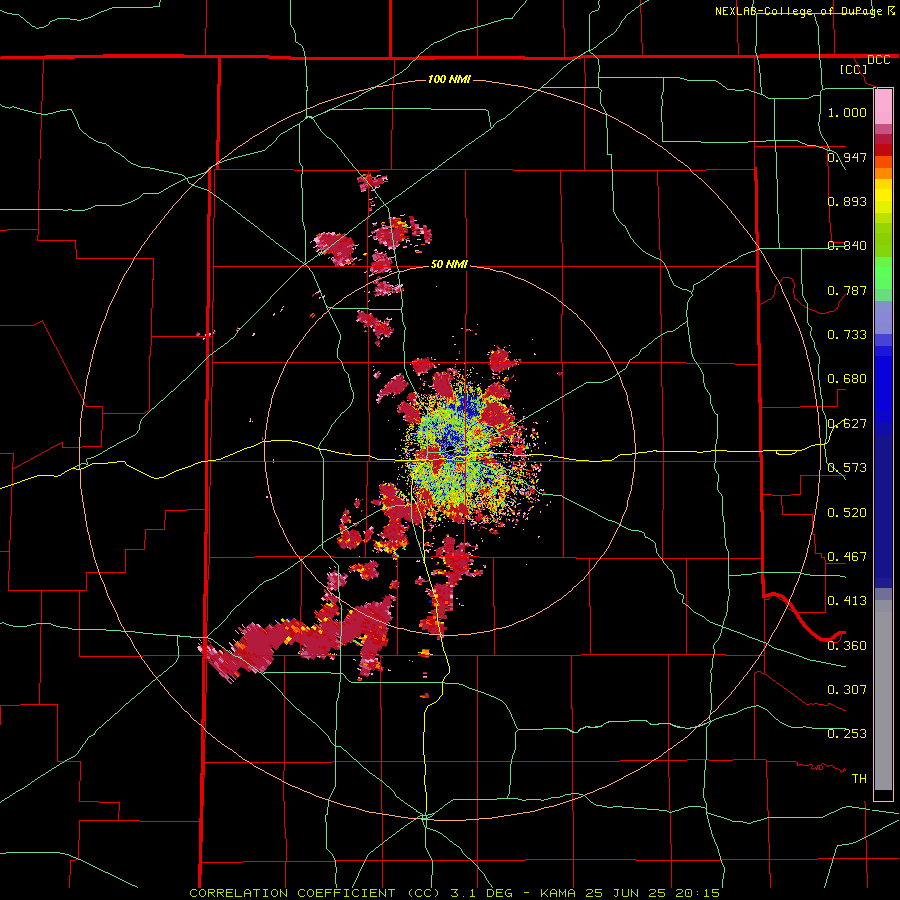Select the 0.627 legend value
This screenshot has height=900, width=900.
coord(847,423)
